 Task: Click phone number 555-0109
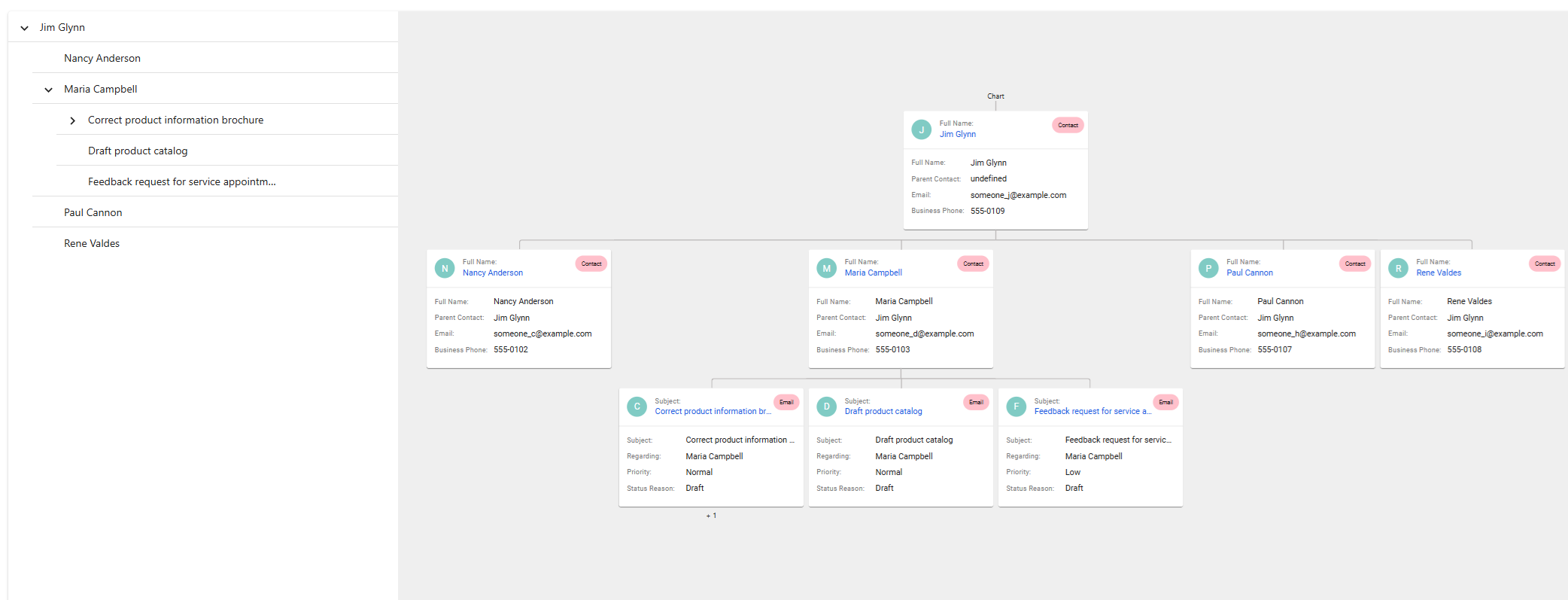[987, 211]
